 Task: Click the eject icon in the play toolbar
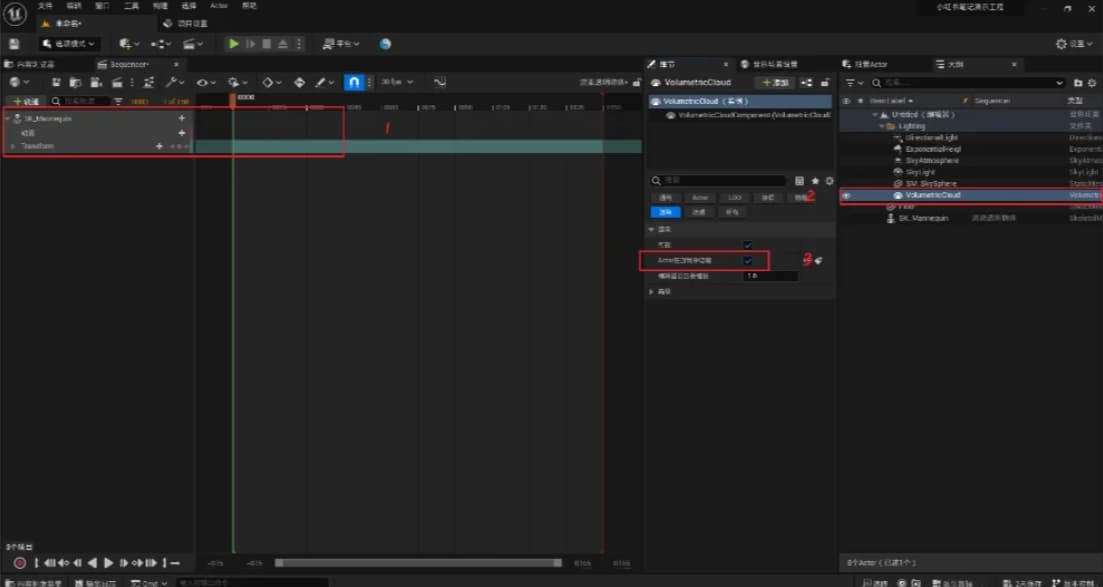coord(283,44)
